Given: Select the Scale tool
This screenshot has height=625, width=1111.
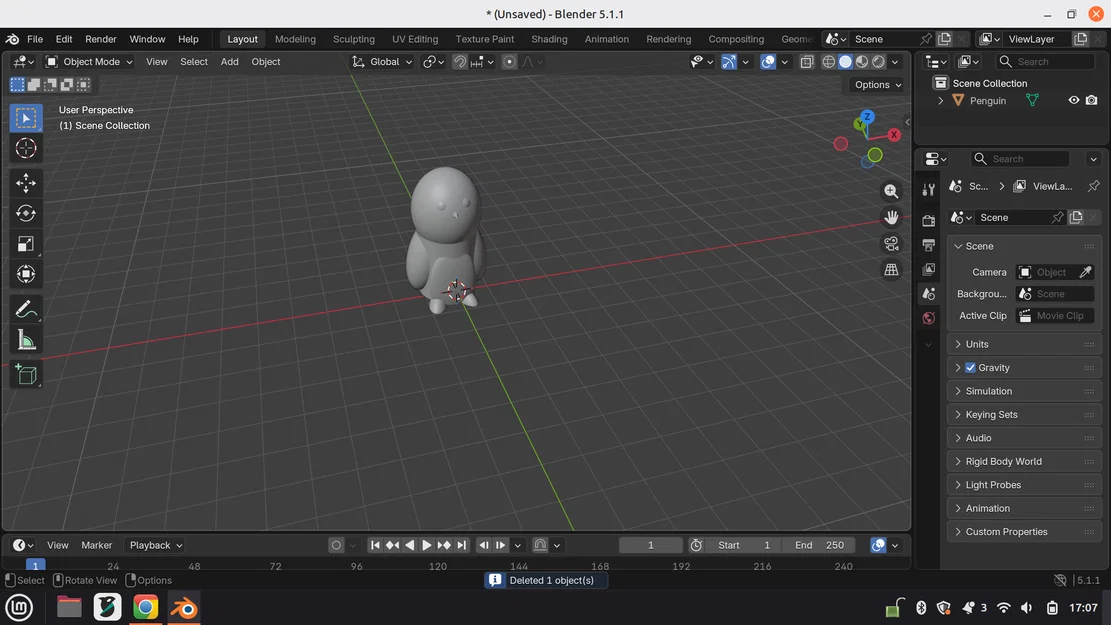Looking at the screenshot, I should [x=26, y=244].
